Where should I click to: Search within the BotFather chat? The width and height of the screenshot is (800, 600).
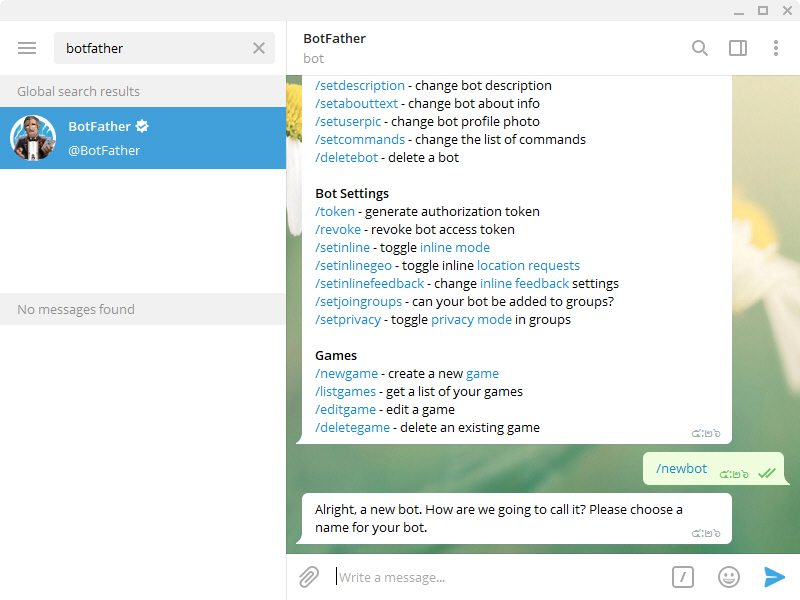tap(699, 48)
